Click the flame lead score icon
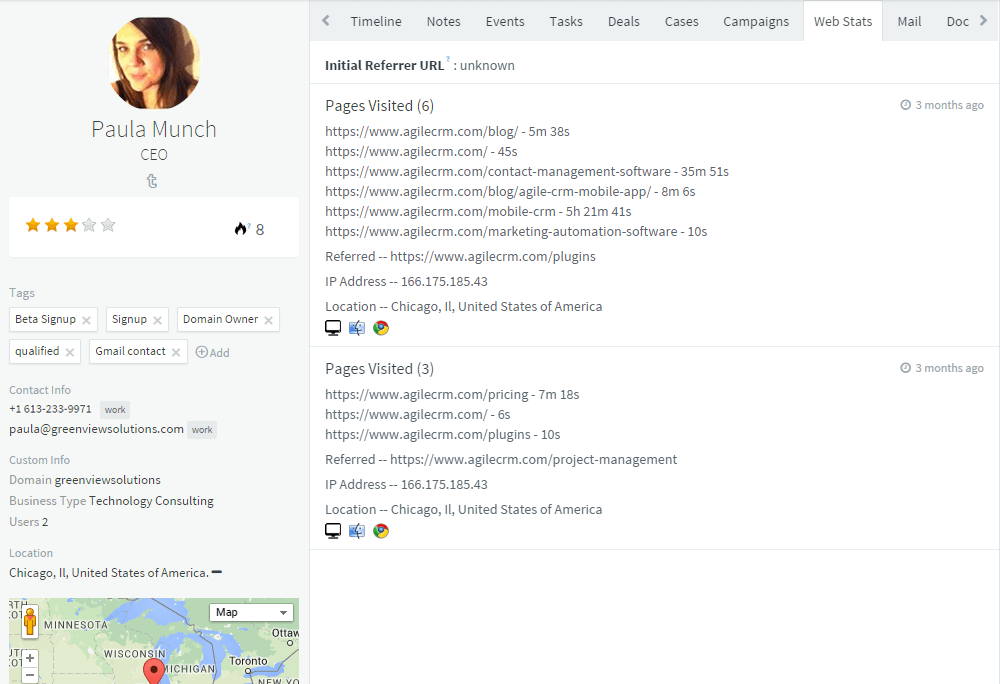 click(x=240, y=229)
